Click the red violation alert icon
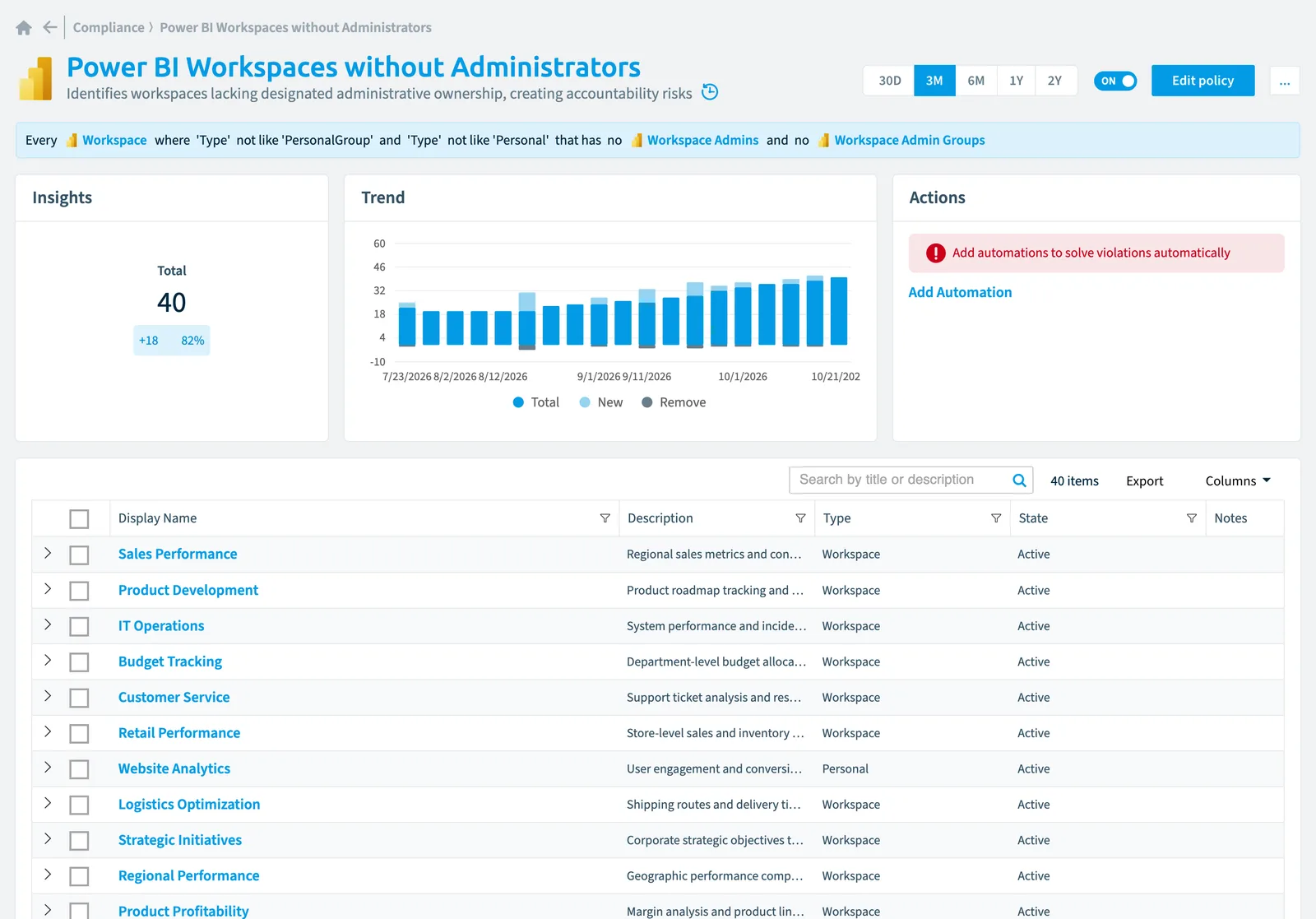Image resolution: width=1316 pixels, height=919 pixels. tap(935, 253)
